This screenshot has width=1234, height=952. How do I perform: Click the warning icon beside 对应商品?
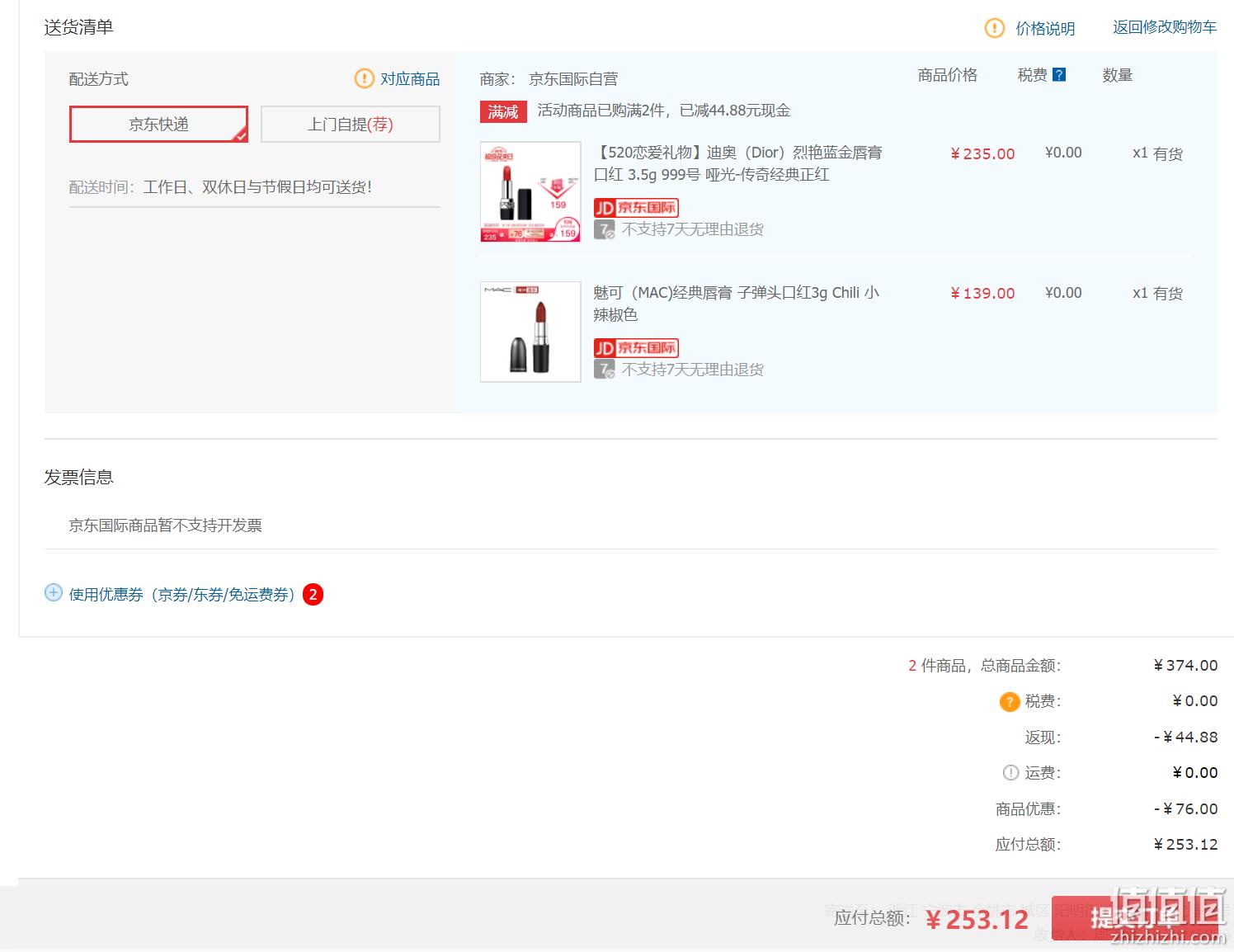(364, 78)
